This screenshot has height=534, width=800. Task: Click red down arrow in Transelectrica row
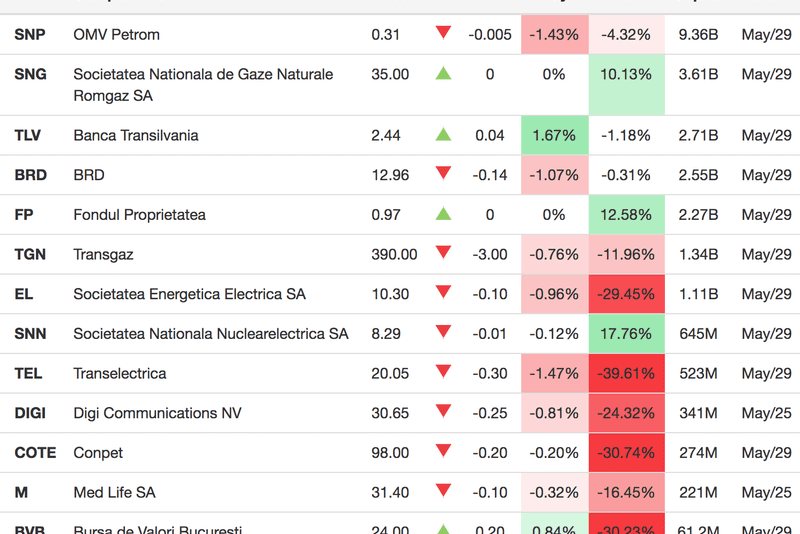click(443, 372)
